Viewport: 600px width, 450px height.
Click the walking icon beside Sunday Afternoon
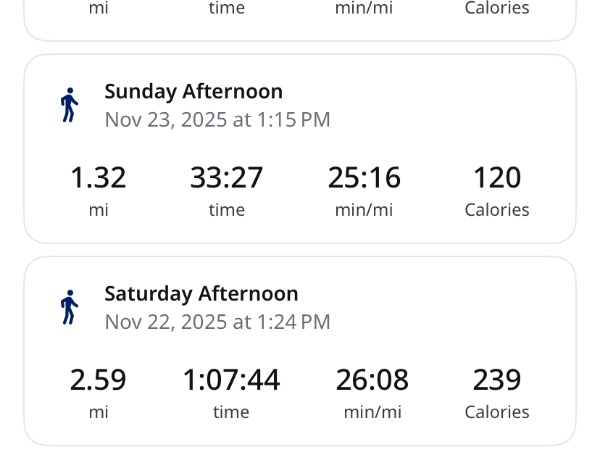click(x=69, y=105)
